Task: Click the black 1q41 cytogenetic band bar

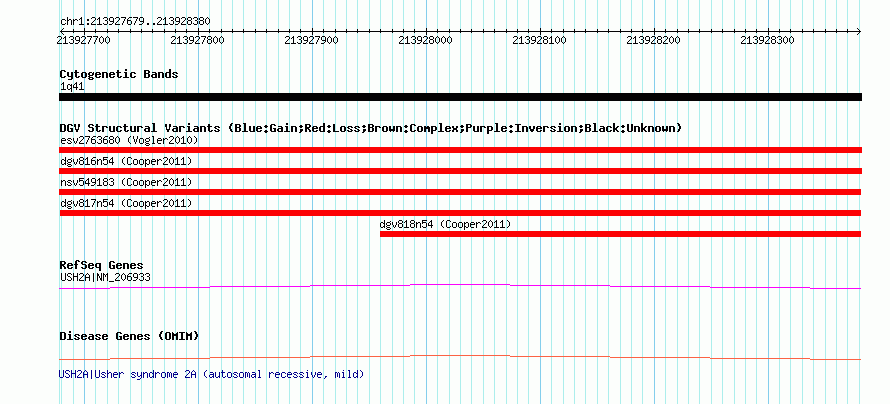Action: 460,97
